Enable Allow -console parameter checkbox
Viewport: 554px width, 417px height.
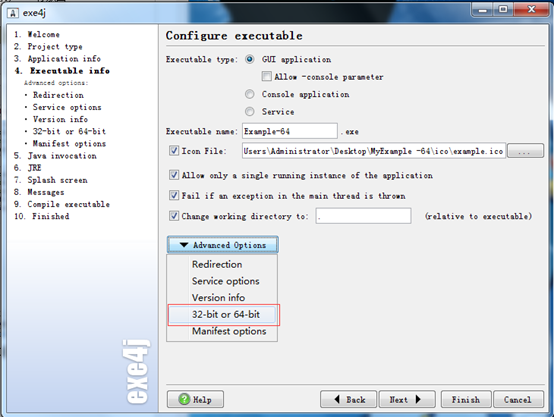coord(266,76)
